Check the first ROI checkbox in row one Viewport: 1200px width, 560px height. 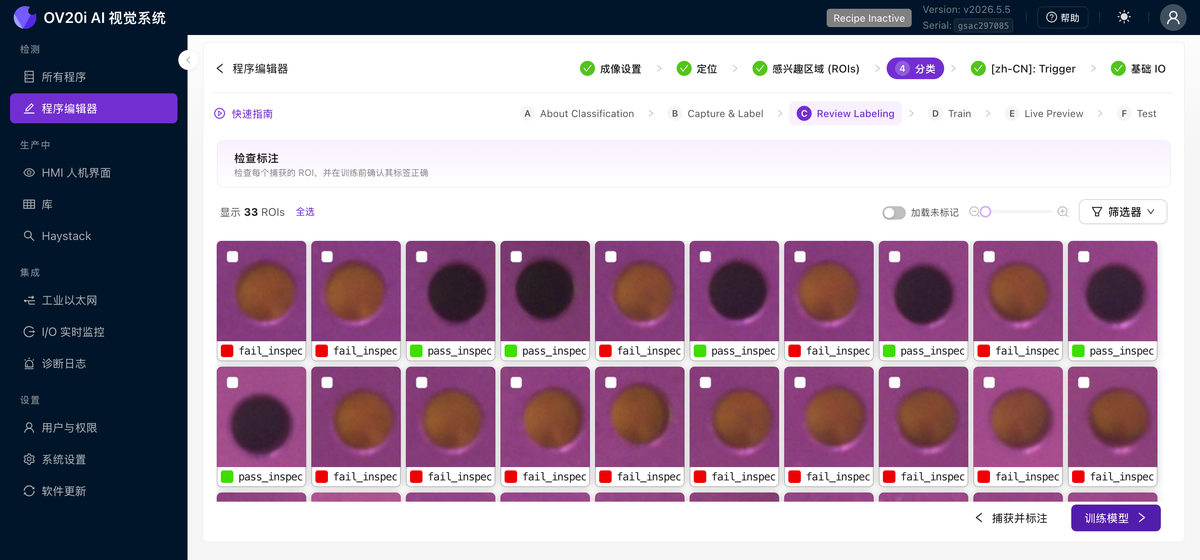[x=233, y=257]
